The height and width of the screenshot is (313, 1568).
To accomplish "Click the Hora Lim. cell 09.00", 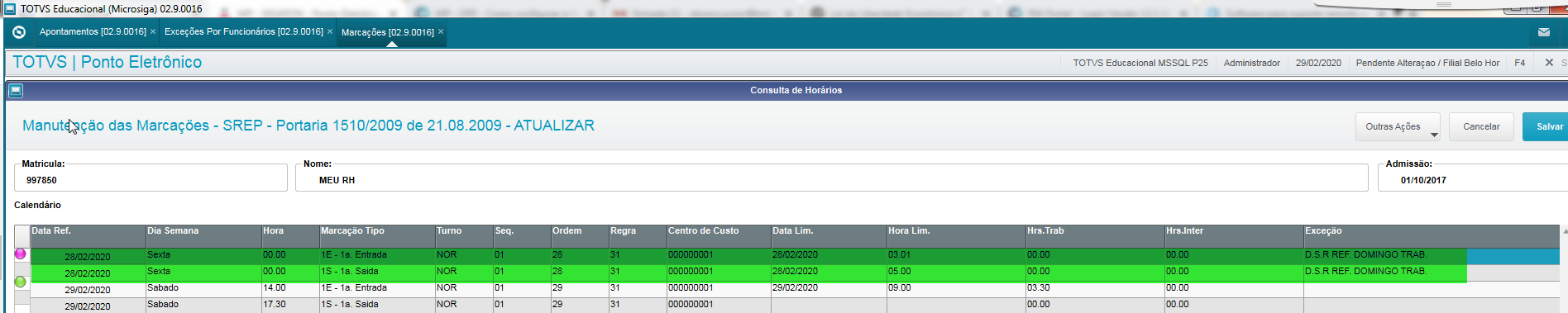I will pos(956,288).
